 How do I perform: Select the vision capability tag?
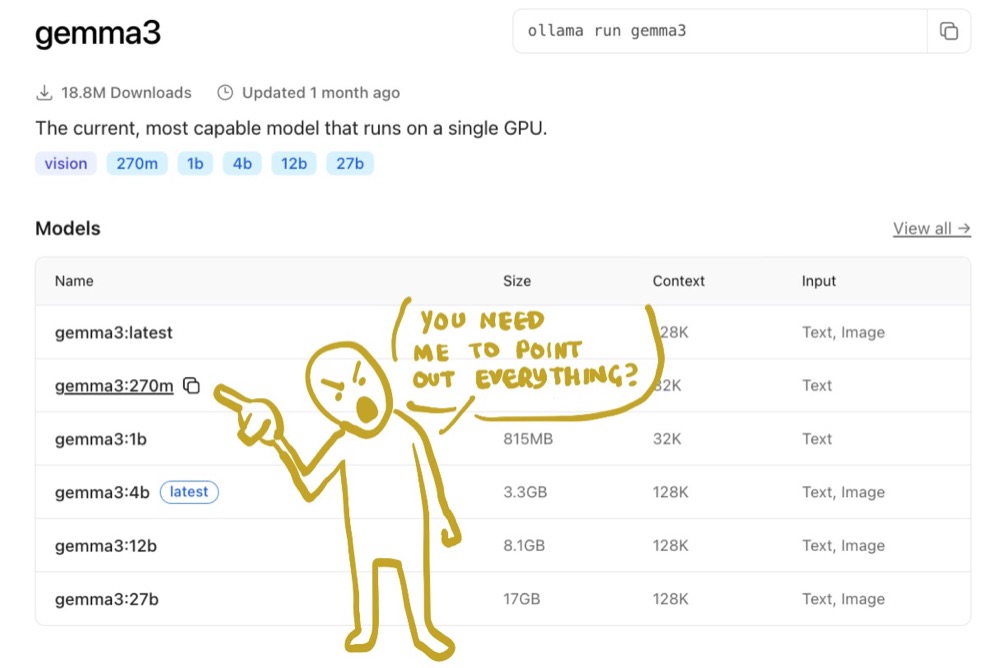click(65, 163)
